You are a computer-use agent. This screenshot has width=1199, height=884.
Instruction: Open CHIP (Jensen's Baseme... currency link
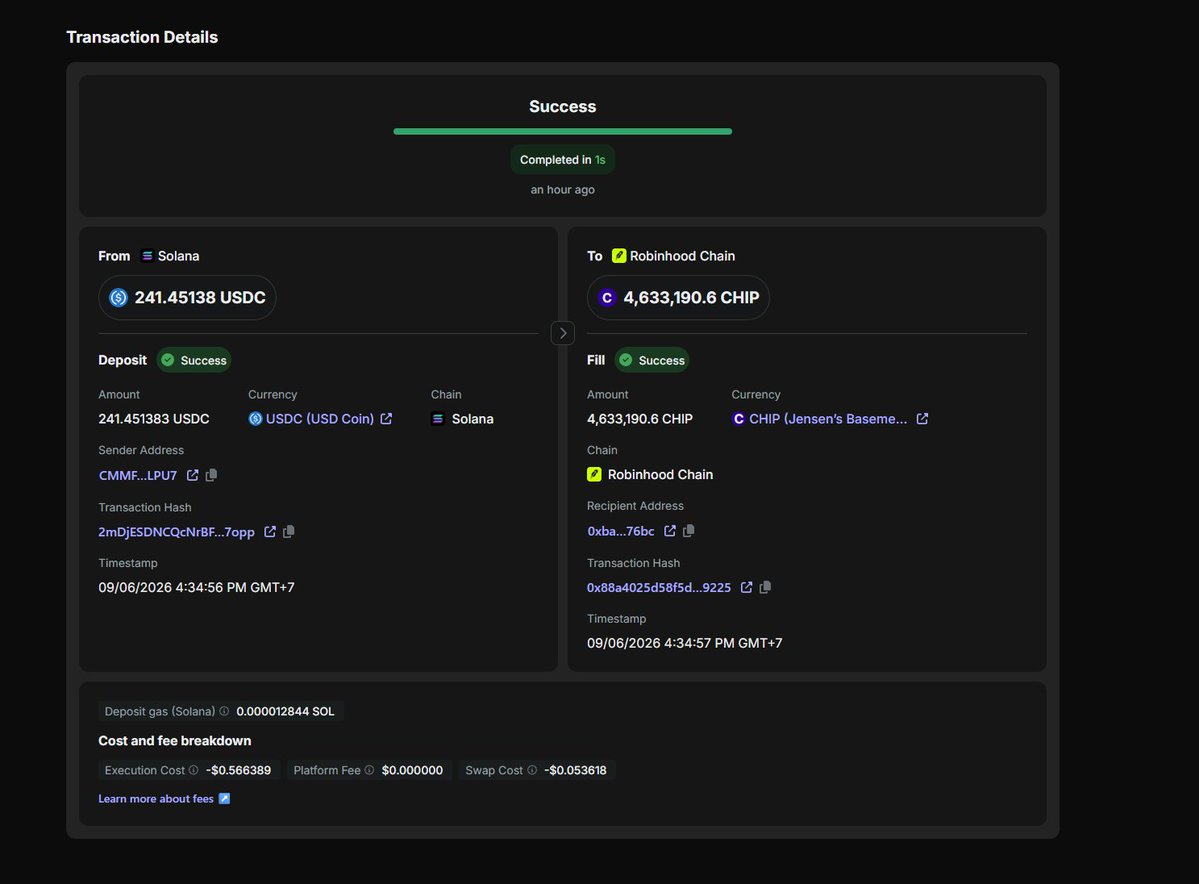828,419
